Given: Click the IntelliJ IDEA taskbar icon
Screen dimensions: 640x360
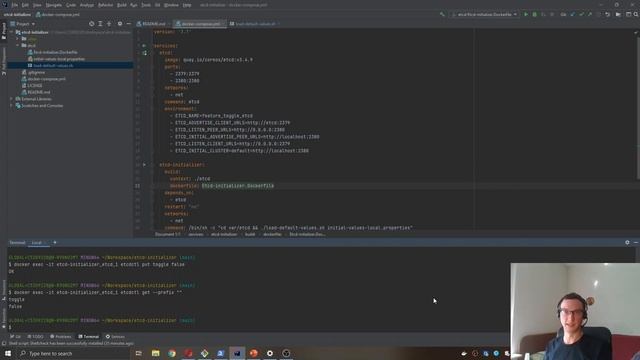Looking at the screenshot, I should (237, 353).
